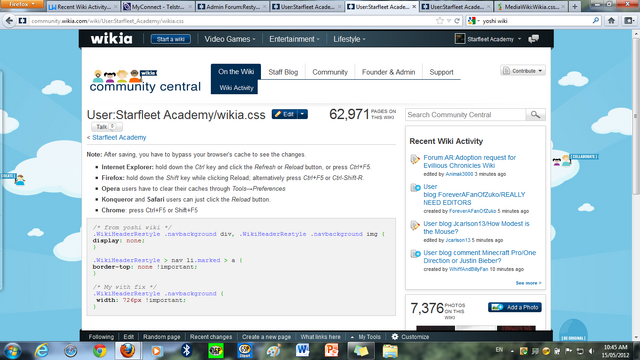
Task: Expand the Video Games menu
Action: (x=230, y=39)
